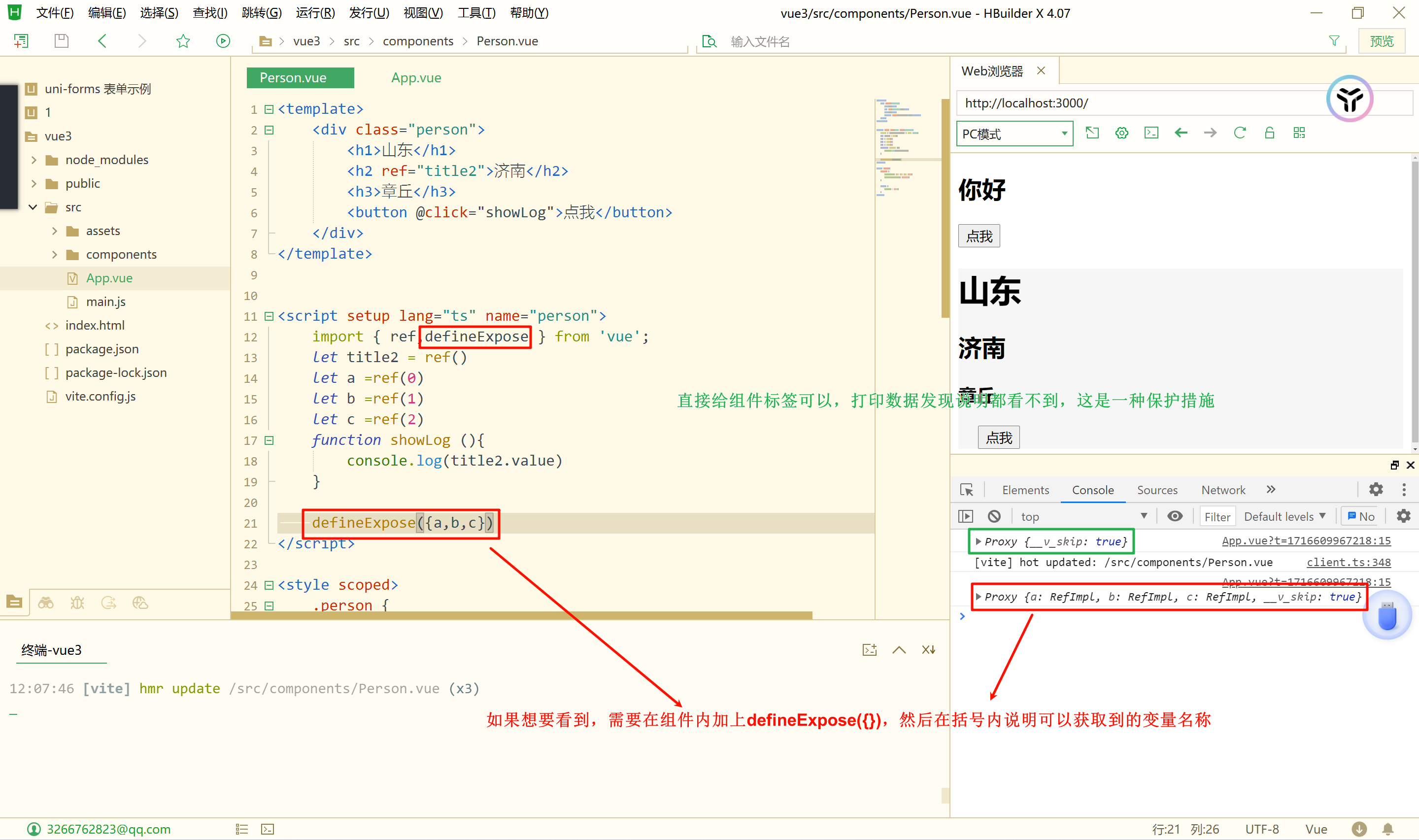Open DevTools inspect element picker
1419x840 pixels.
pos(967,490)
